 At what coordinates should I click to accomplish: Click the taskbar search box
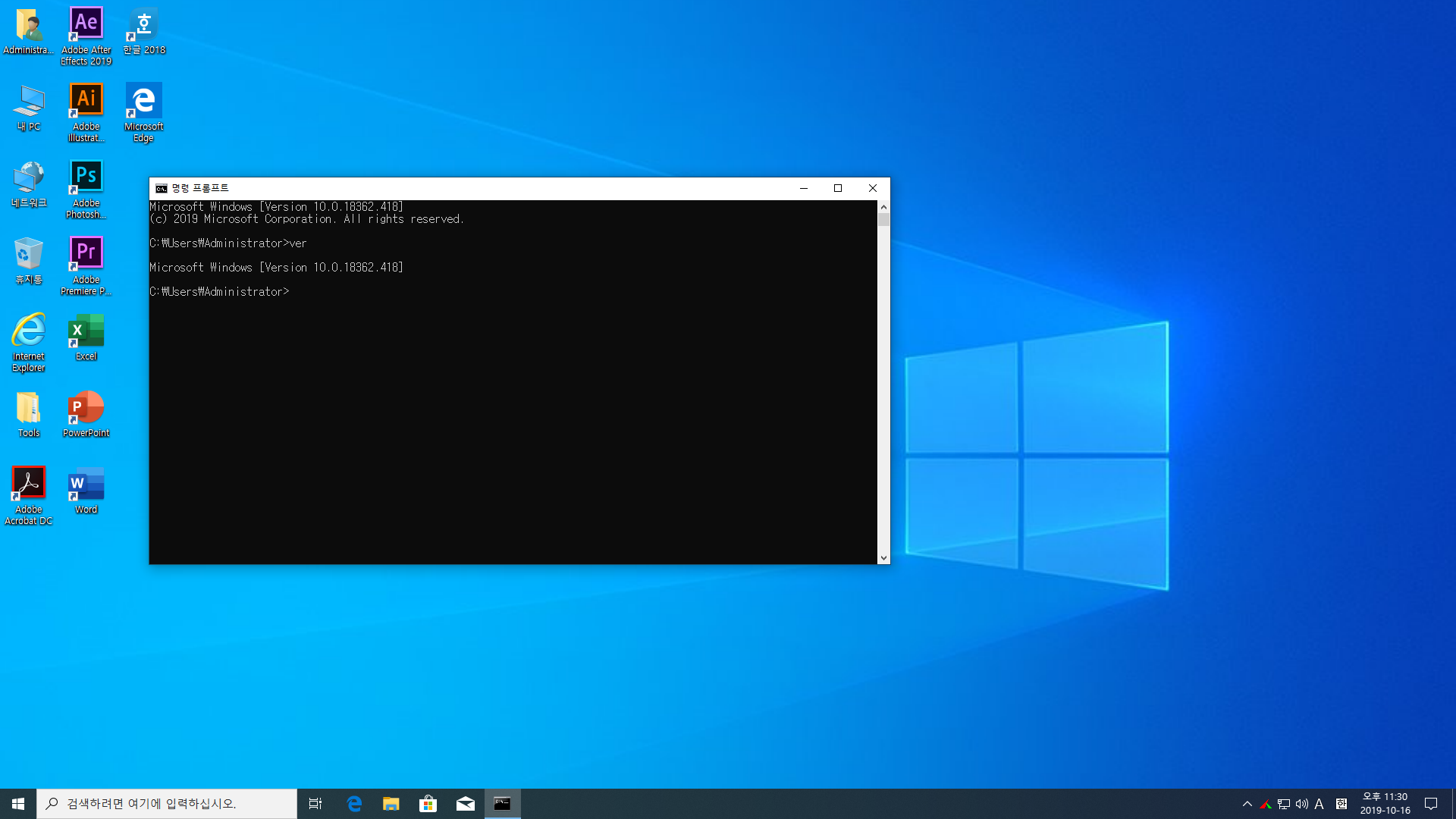(167, 804)
